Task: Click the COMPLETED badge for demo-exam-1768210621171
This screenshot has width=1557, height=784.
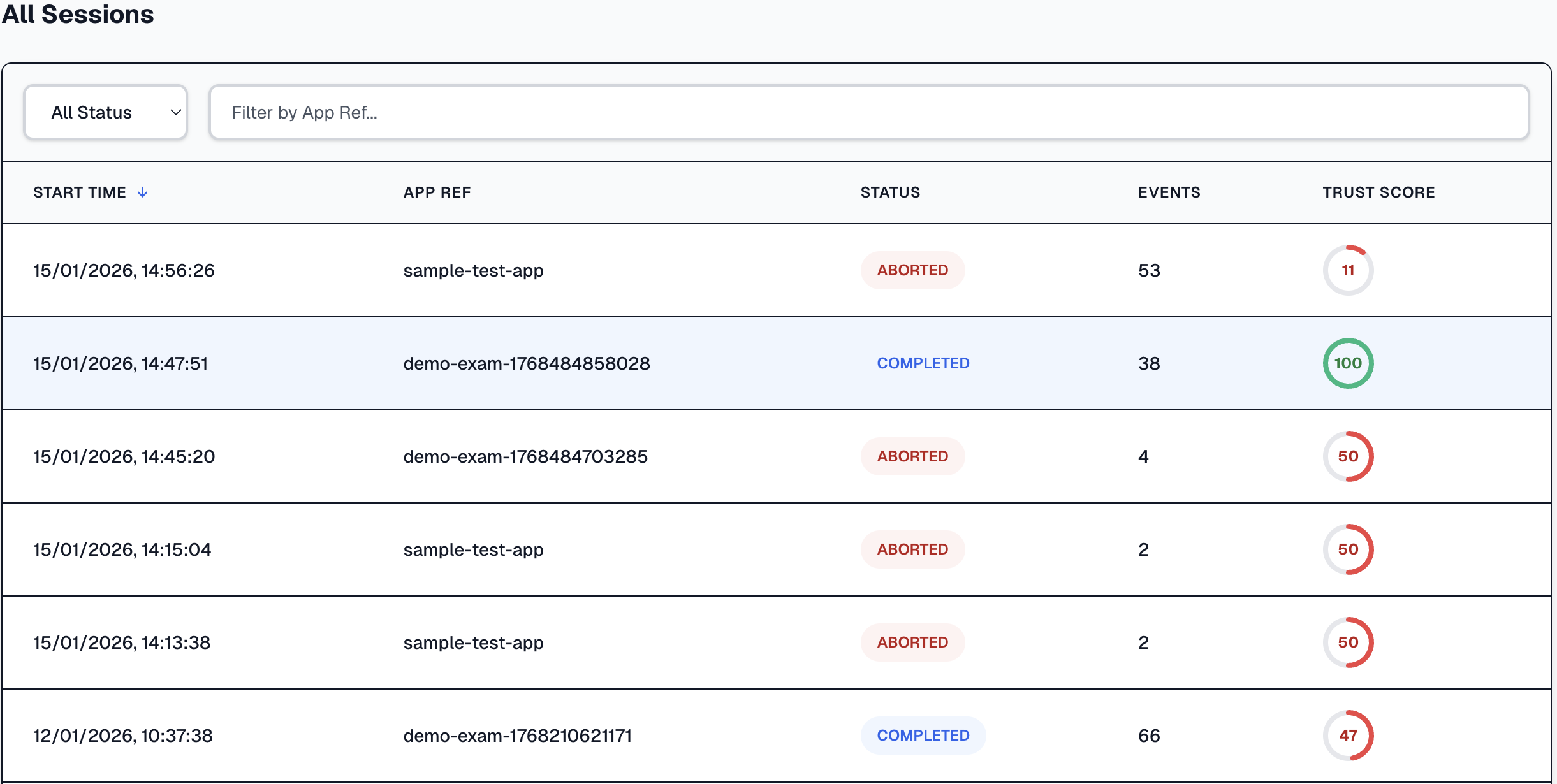Action: click(x=923, y=735)
